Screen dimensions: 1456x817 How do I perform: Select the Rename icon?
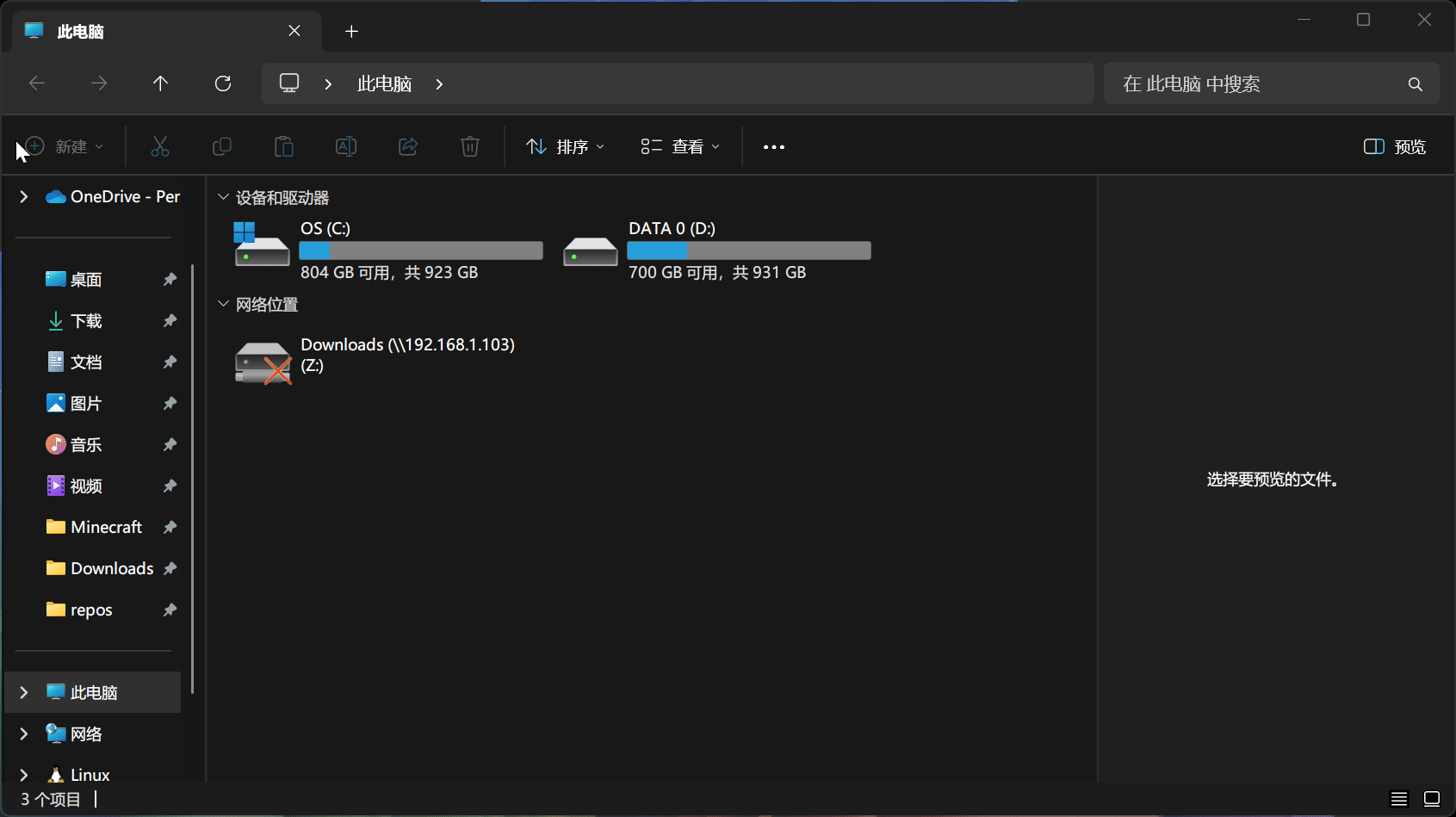coord(346,146)
